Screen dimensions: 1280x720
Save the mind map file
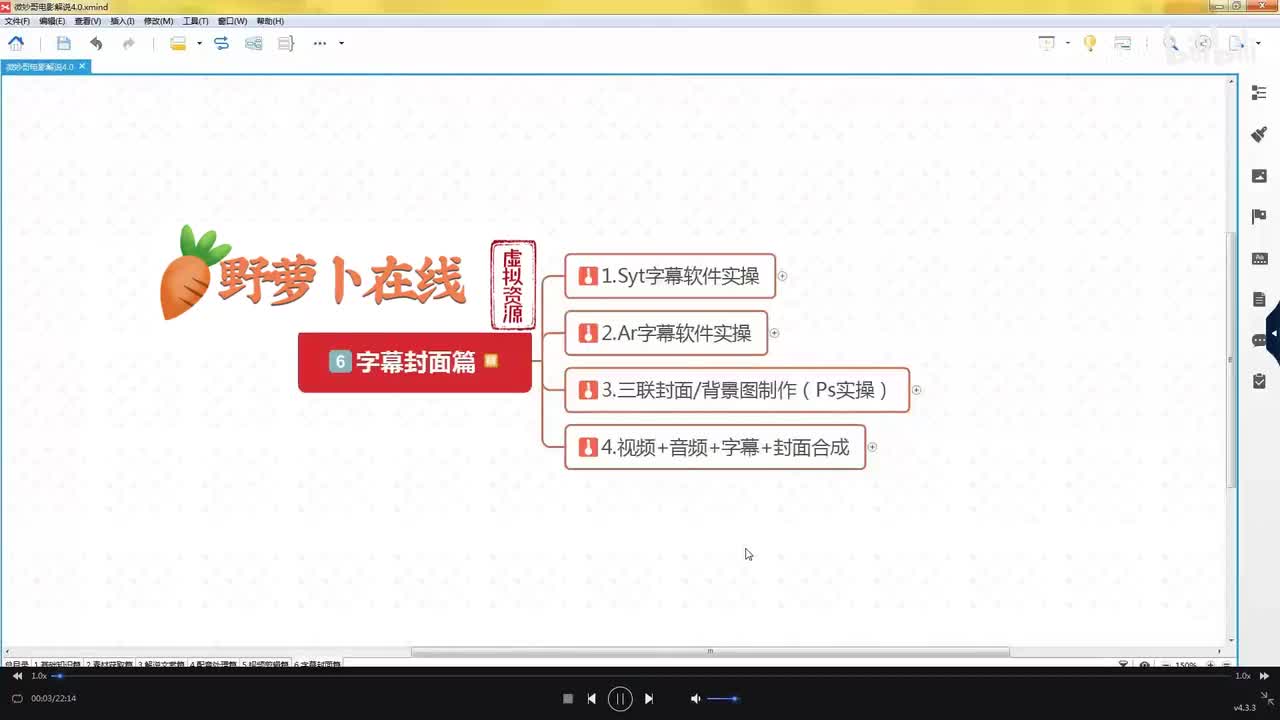pos(64,43)
